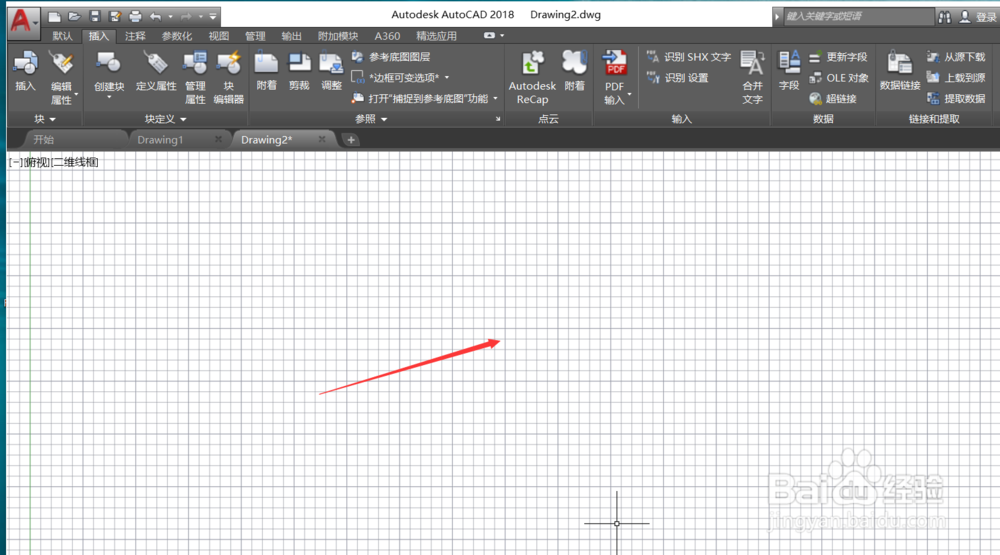Image resolution: width=1000 pixels, height=555 pixels.
Task: Switch to the 参数化 (Parametric) ribbon tab
Action: tap(177, 36)
